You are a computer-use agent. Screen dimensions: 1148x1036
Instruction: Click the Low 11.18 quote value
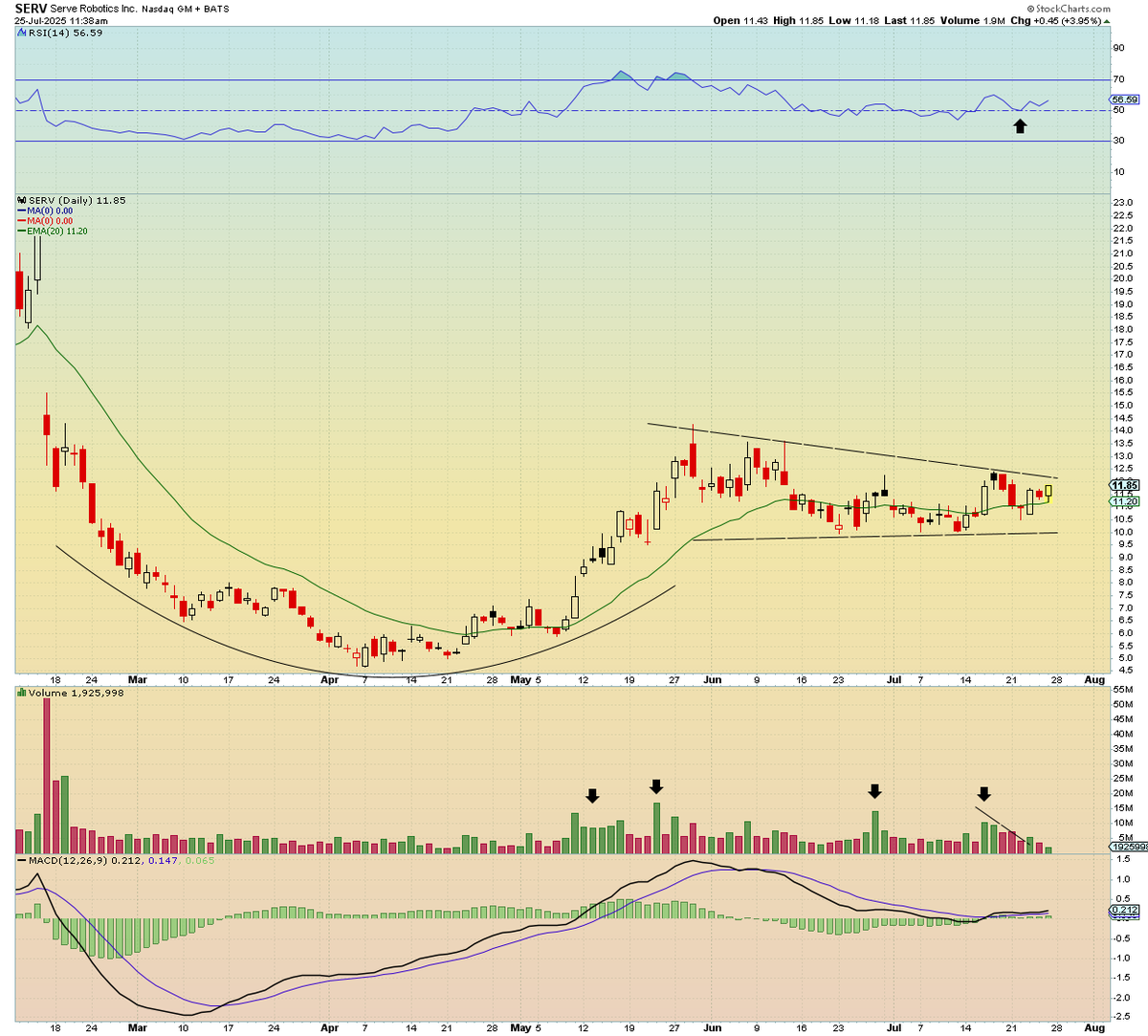pyautogui.click(x=853, y=20)
